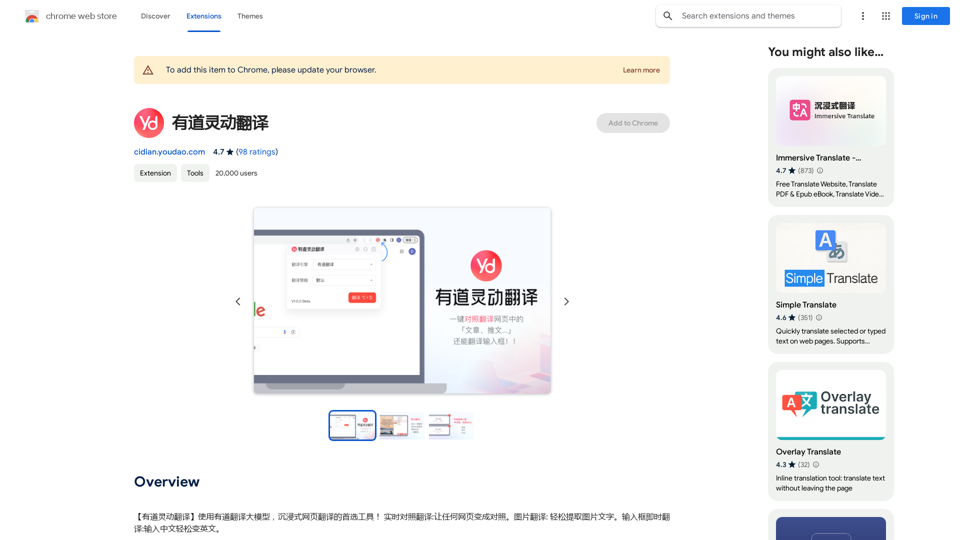Click the 4.7 star rating text
Viewport: 960px width, 540px height.
(223, 152)
